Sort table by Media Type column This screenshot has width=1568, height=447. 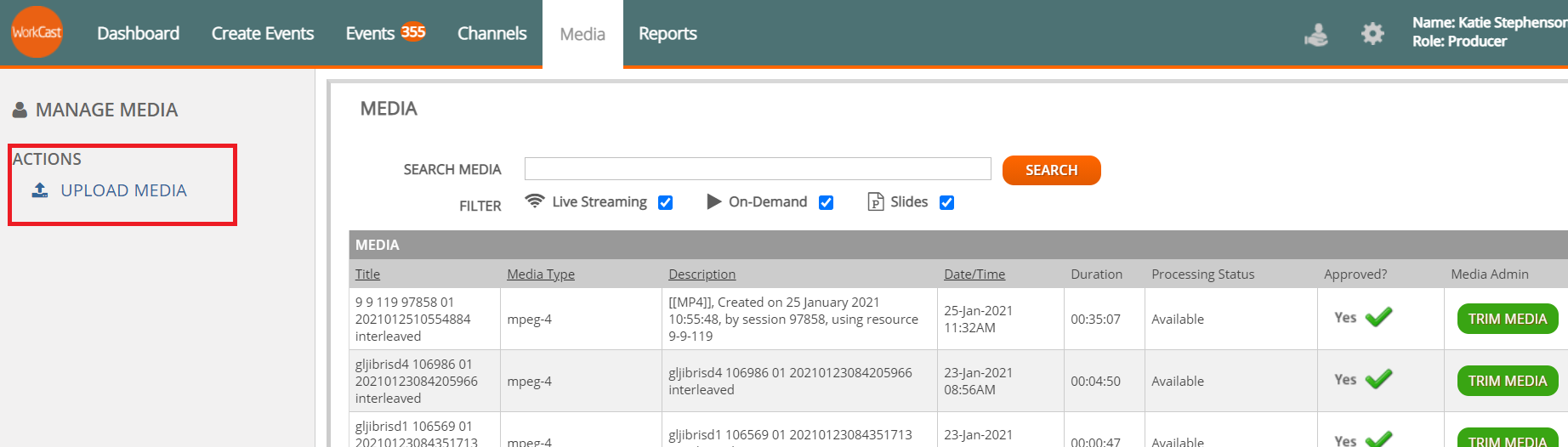tap(541, 274)
